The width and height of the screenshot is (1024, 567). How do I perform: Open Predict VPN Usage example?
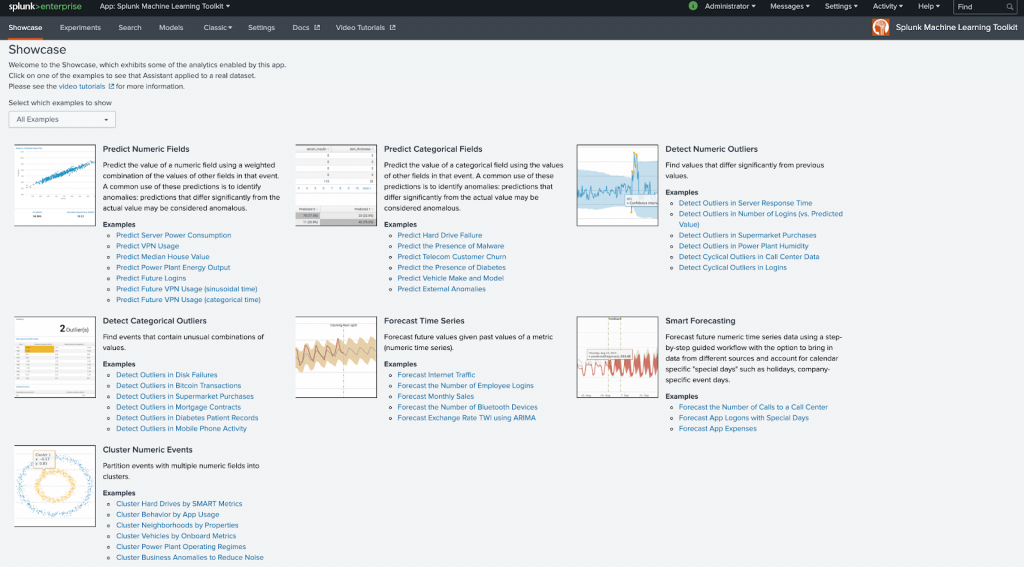[148, 246]
